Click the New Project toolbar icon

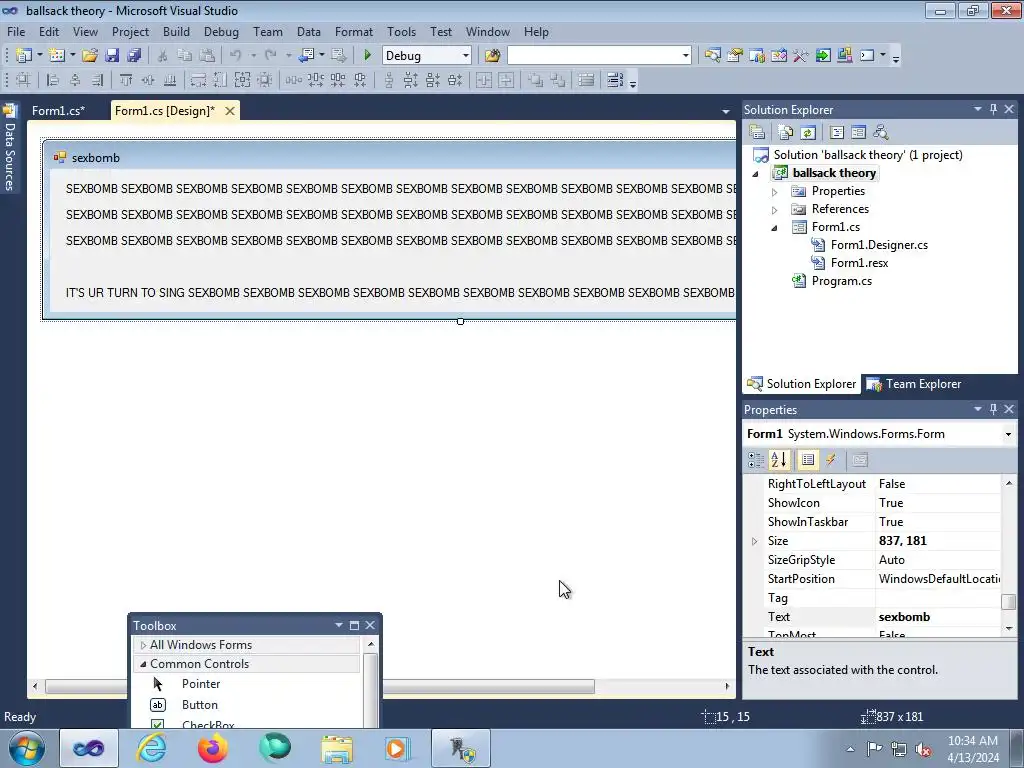point(24,56)
